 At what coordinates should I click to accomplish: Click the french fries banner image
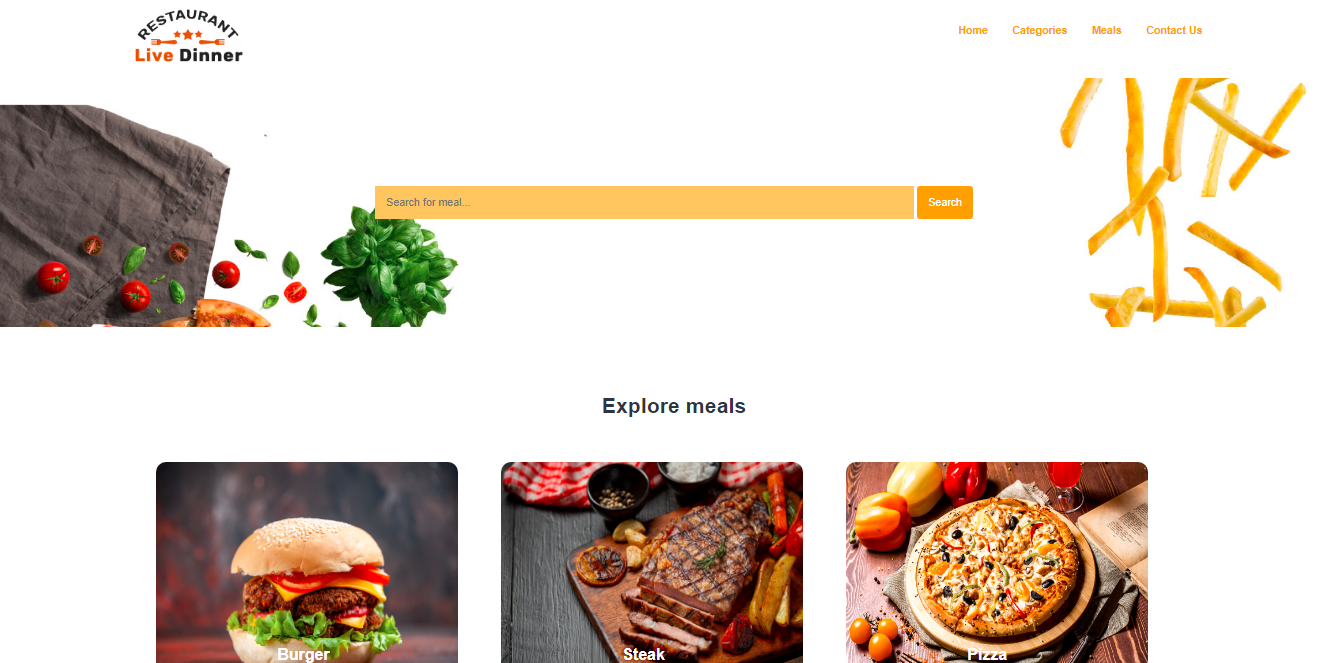point(1184,202)
